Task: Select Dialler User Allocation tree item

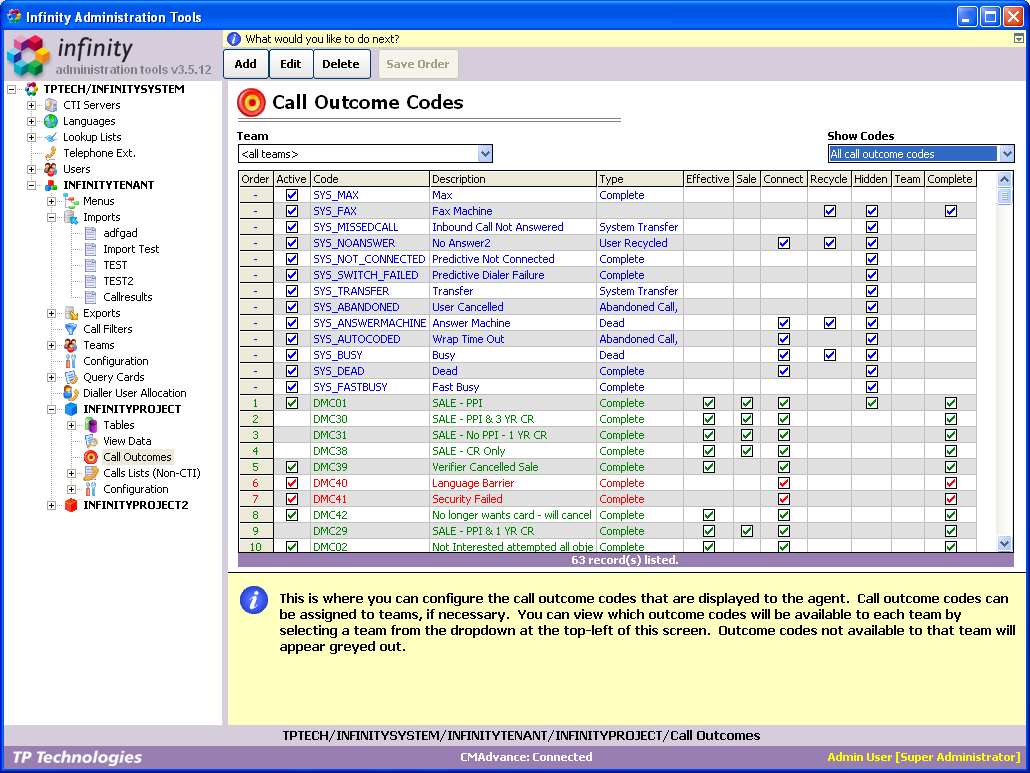Action: tap(135, 393)
